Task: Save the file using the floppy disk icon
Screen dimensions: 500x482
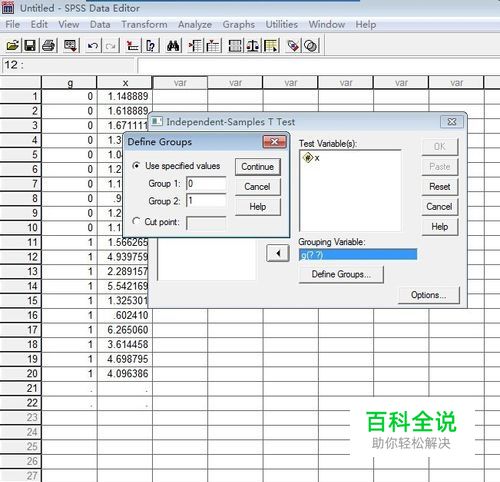Action: point(30,45)
